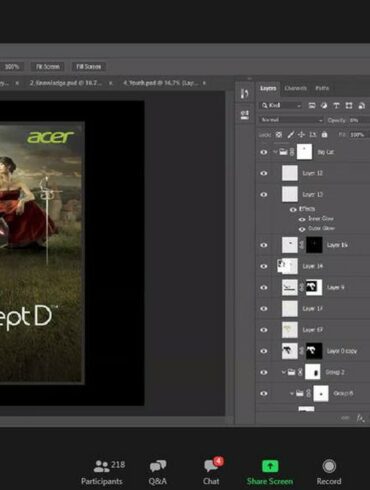Toggle Outer Glow effect visibility
The image size is (370, 490).
302,229
